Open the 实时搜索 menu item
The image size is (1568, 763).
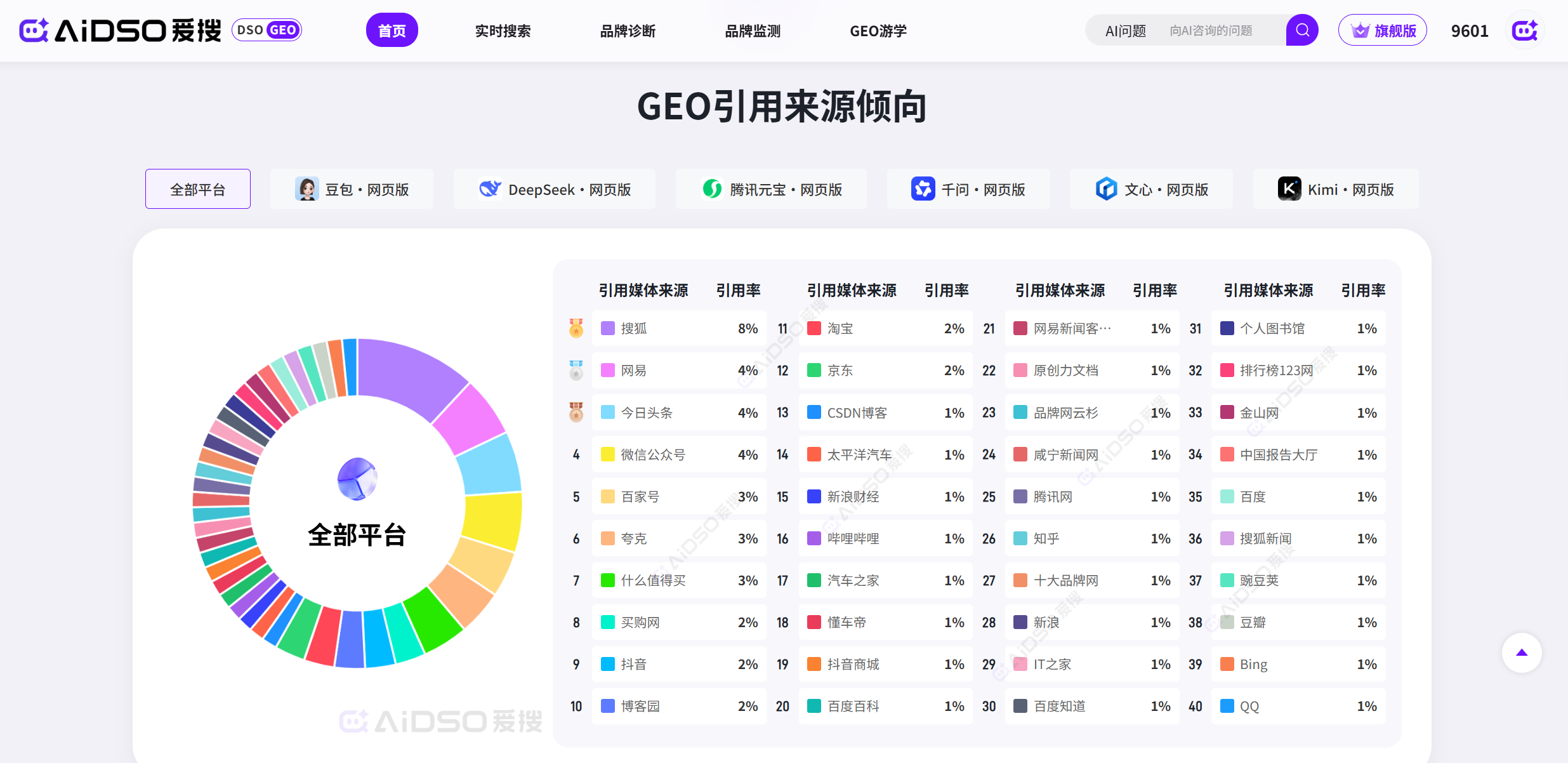(503, 30)
